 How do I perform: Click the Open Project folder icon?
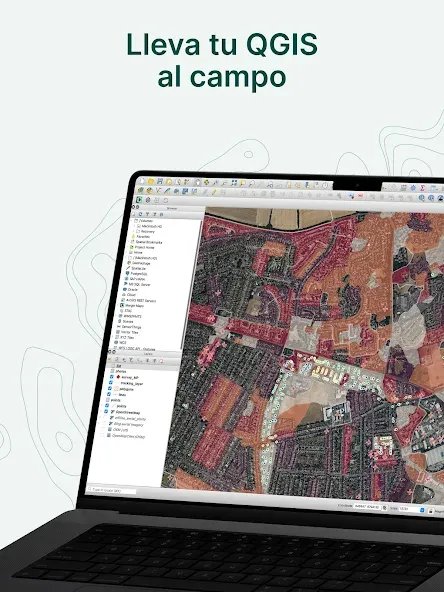pyautogui.click(x=151, y=181)
